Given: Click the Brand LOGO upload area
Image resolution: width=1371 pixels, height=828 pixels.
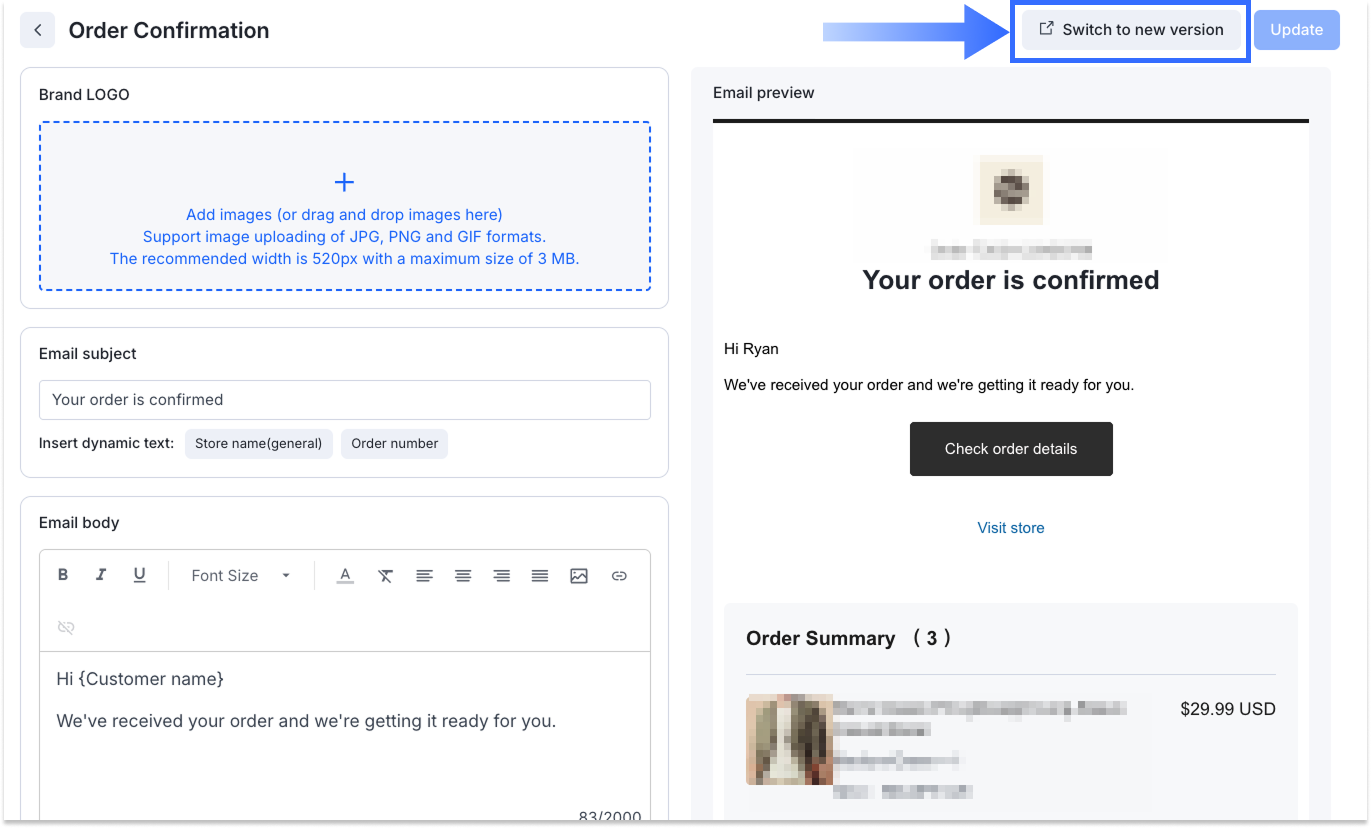Looking at the screenshot, I should [x=344, y=206].
